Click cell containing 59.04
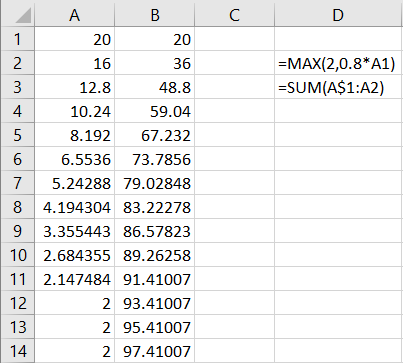The height and width of the screenshot is (363, 403). pos(154,111)
